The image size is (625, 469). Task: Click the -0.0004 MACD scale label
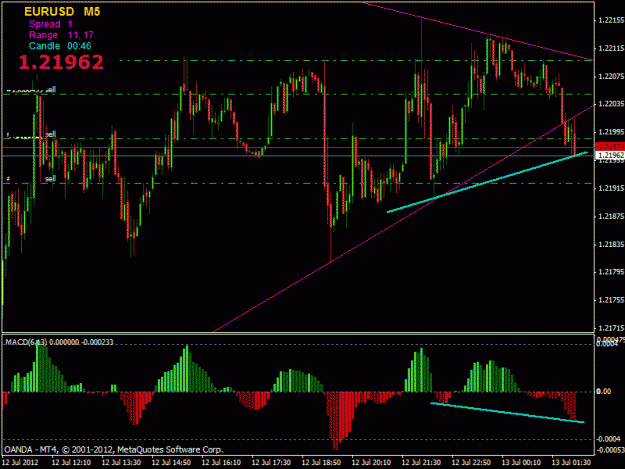coord(608,439)
